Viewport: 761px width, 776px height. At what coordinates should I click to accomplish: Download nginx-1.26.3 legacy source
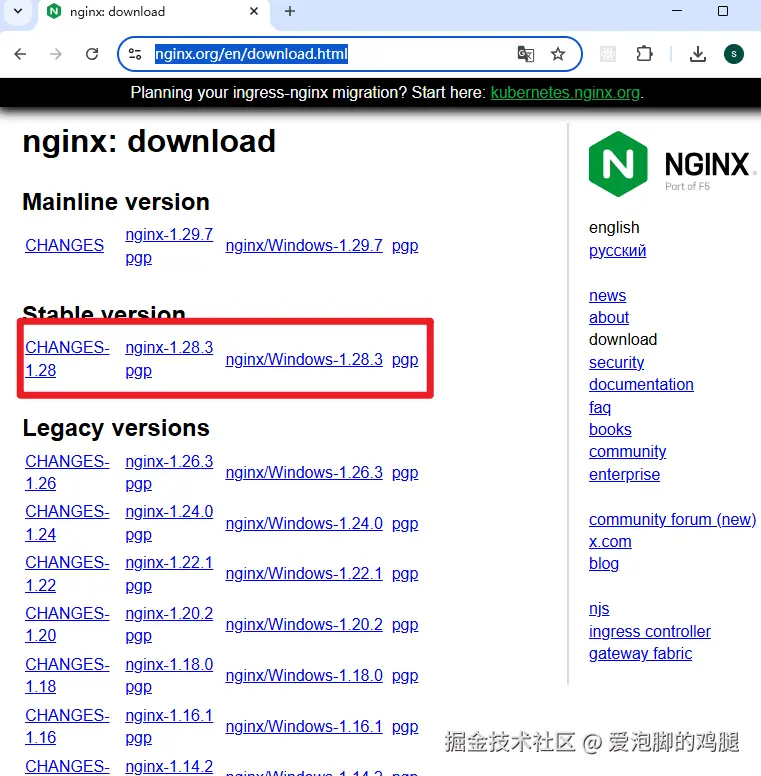click(x=169, y=461)
